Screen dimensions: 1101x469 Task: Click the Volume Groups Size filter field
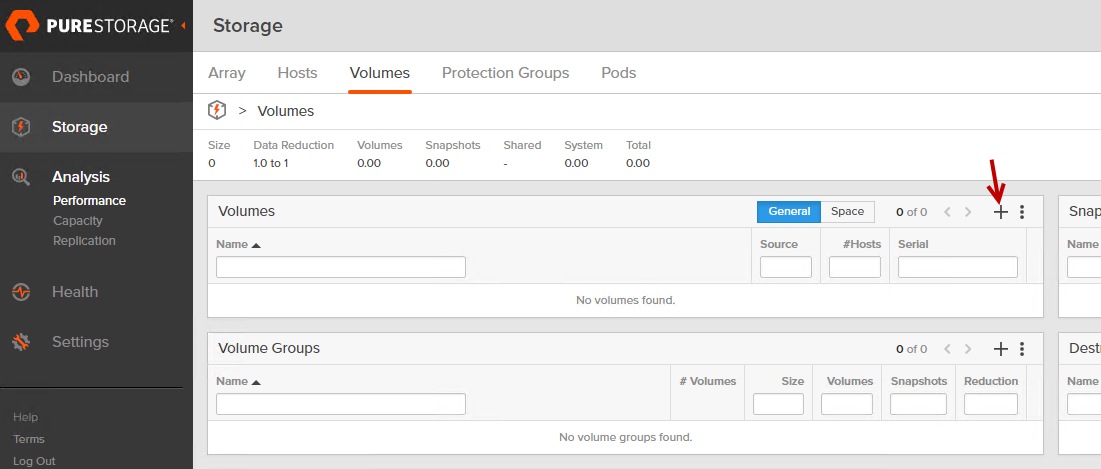pyautogui.click(x=779, y=404)
